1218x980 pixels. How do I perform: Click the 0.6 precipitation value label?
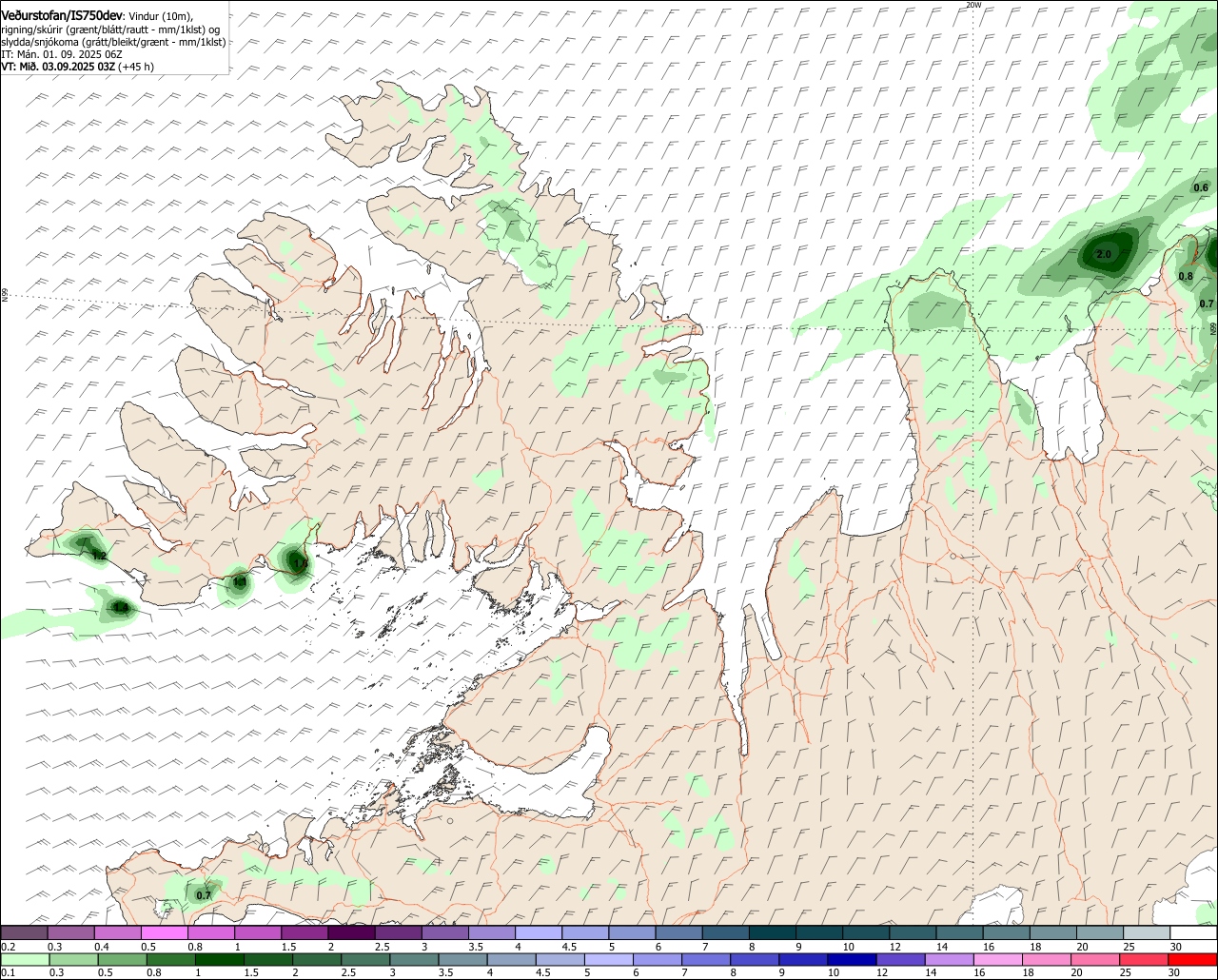(x=1201, y=187)
